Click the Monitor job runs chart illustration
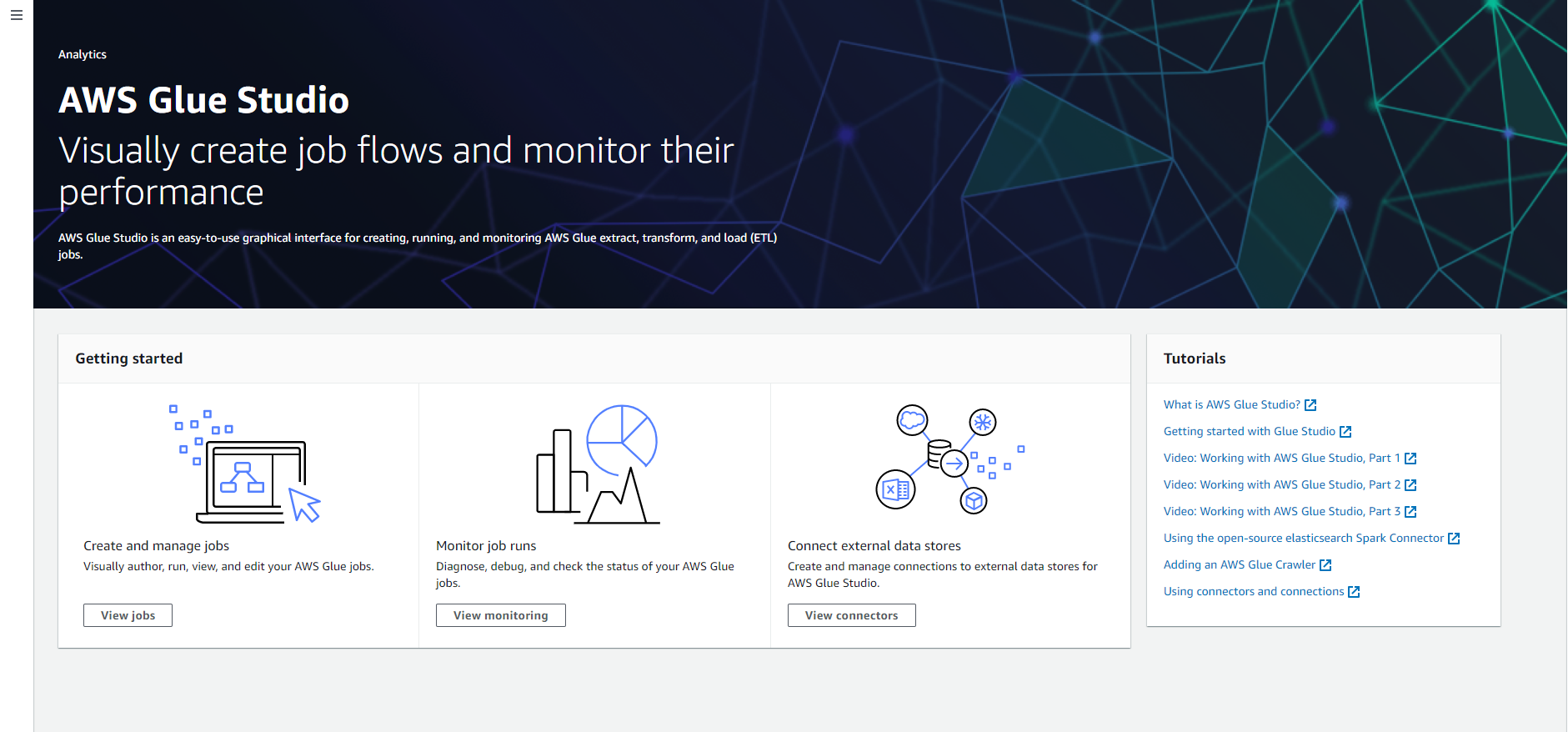Screen dimensions: 1568x732 [x=598, y=464]
